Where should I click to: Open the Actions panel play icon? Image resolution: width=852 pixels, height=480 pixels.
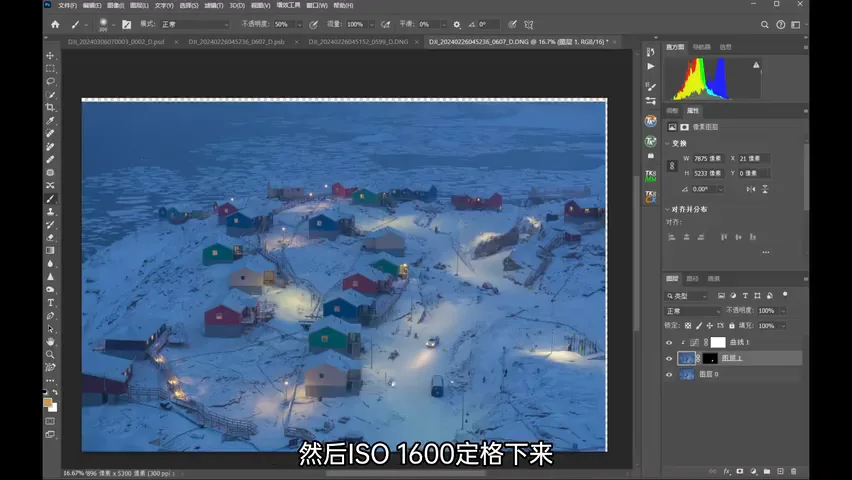pyautogui.click(x=650, y=66)
